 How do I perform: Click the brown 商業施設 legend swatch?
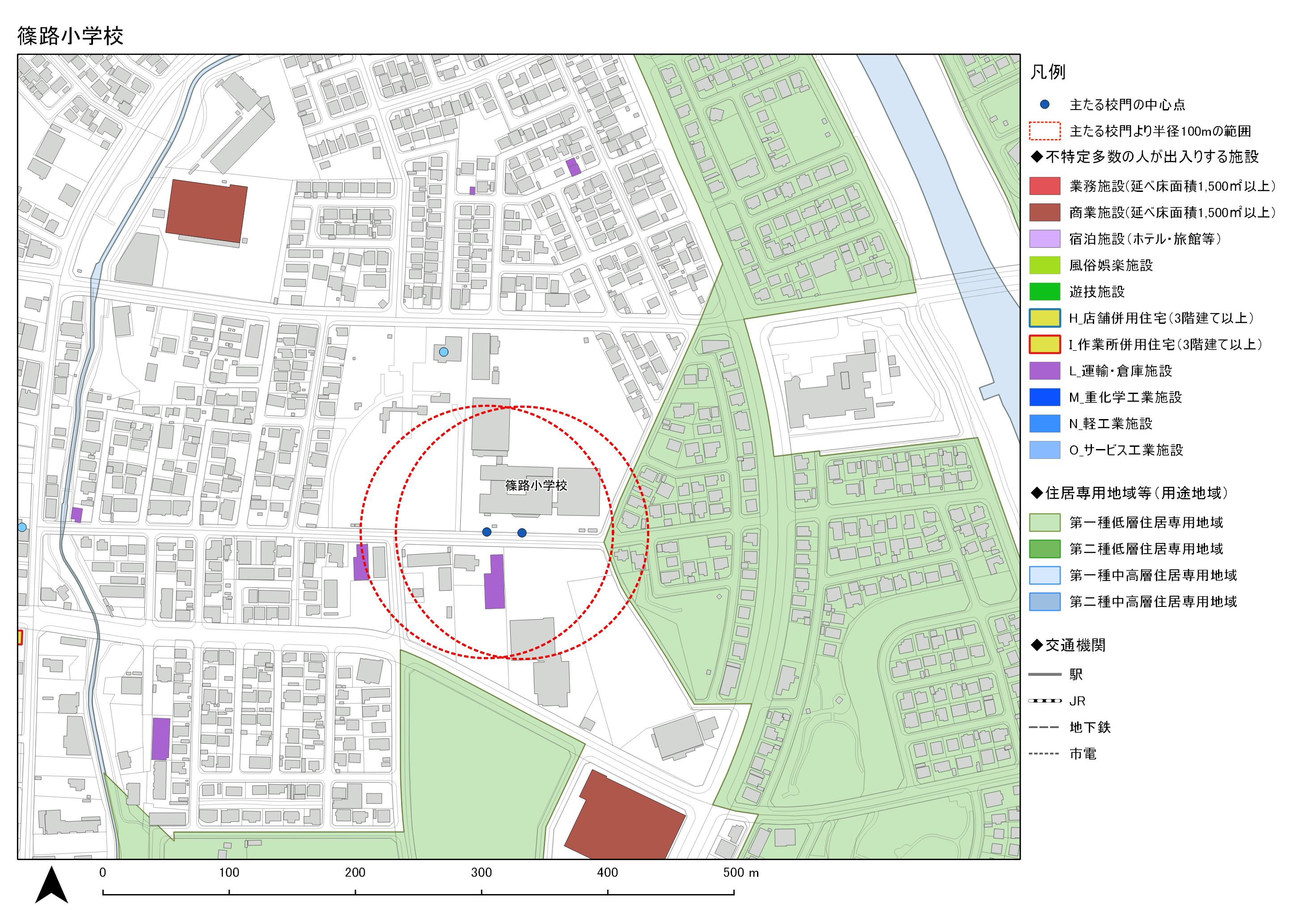tap(1045, 212)
